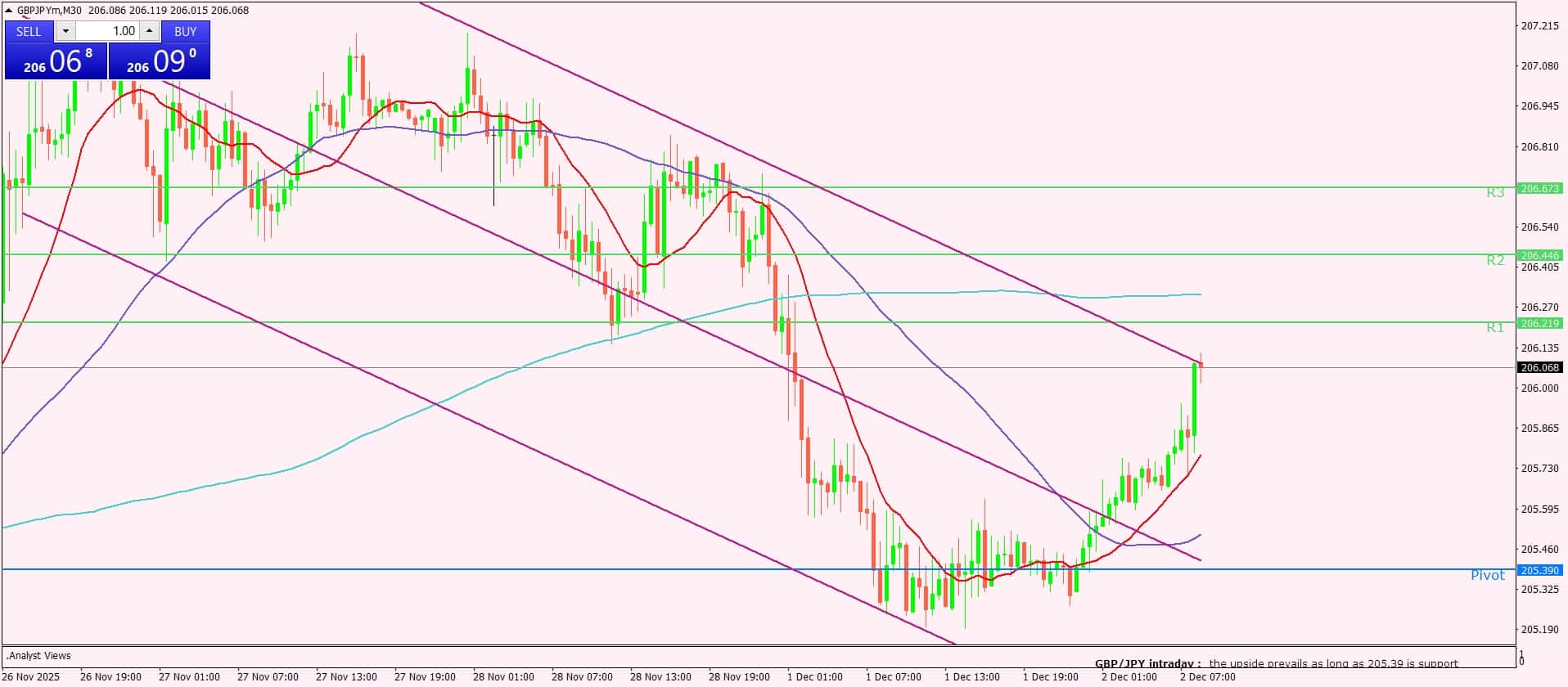Click the 26 Nov 19:00 time label
Viewport: 1568px width, 687px height.
tap(110, 676)
